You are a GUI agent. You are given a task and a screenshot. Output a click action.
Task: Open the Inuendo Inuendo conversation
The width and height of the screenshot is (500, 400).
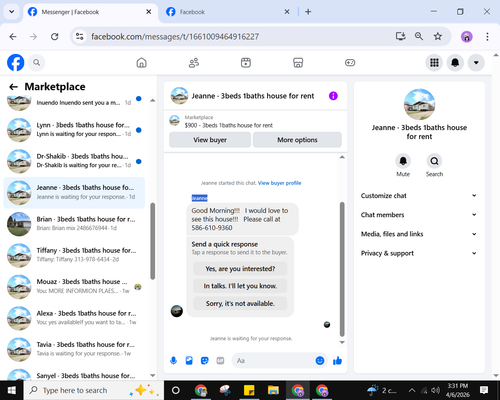coord(74,102)
